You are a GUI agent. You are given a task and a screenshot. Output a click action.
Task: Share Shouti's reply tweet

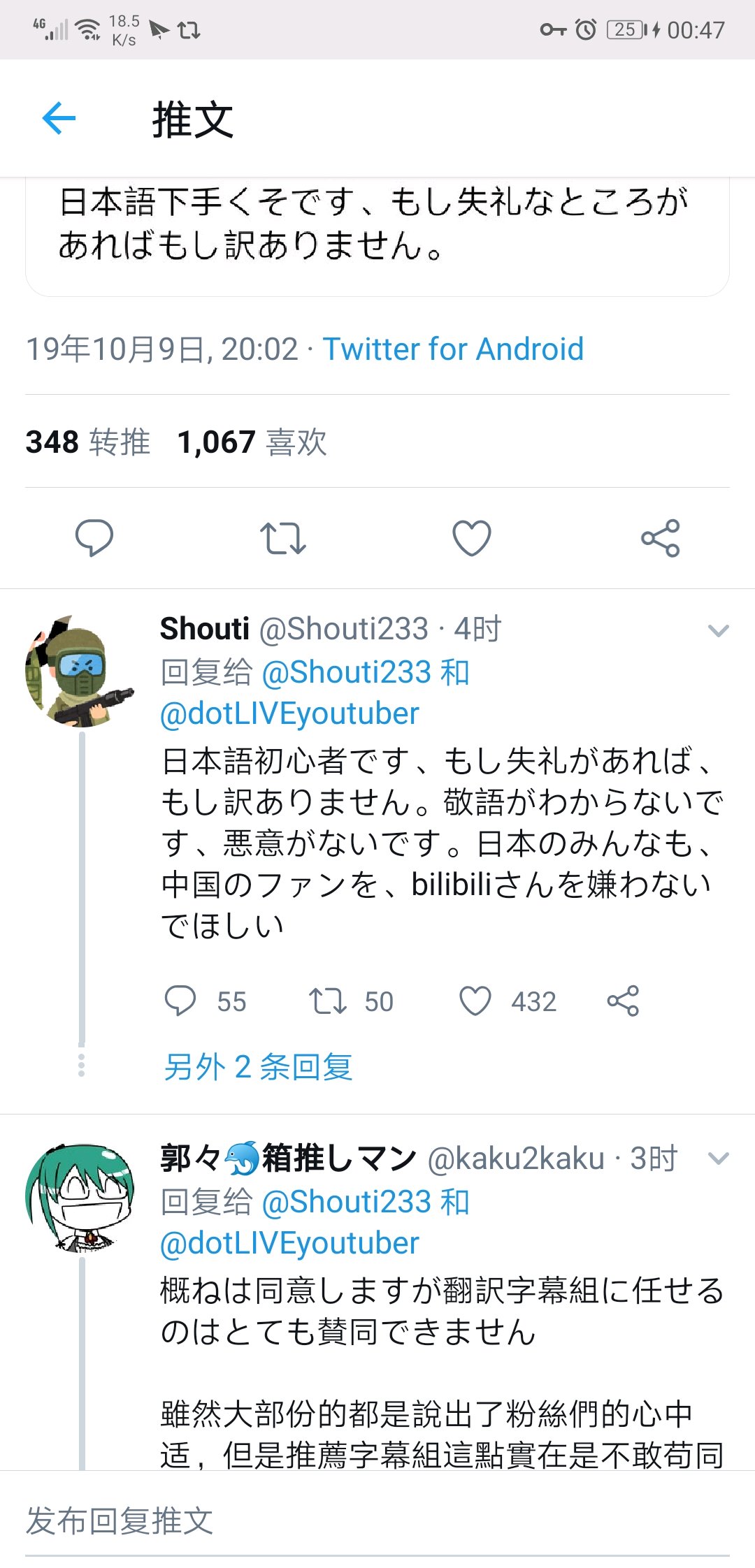coord(623,1001)
